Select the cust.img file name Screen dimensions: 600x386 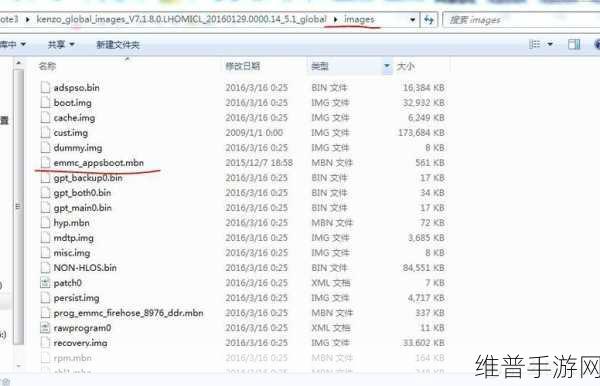(x=71, y=133)
